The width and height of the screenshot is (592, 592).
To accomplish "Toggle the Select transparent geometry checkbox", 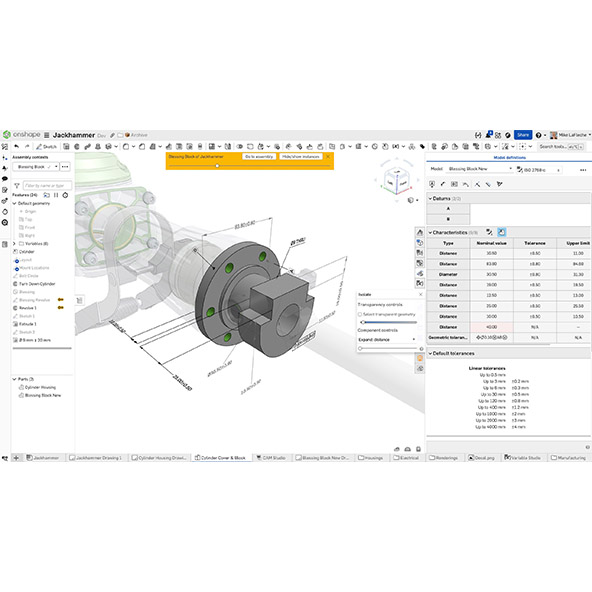I will click(x=360, y=314).
